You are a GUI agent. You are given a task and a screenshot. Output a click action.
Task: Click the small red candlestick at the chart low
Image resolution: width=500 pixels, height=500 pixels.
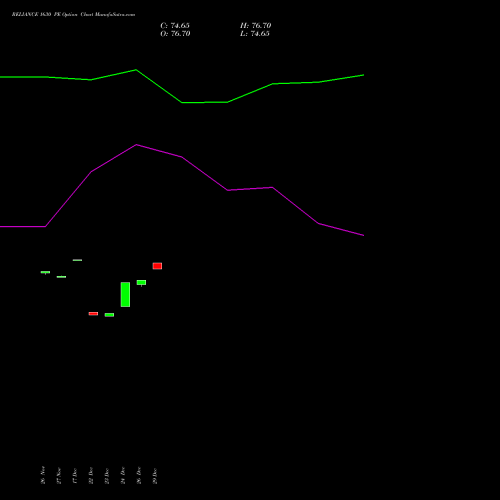point(93,314)
